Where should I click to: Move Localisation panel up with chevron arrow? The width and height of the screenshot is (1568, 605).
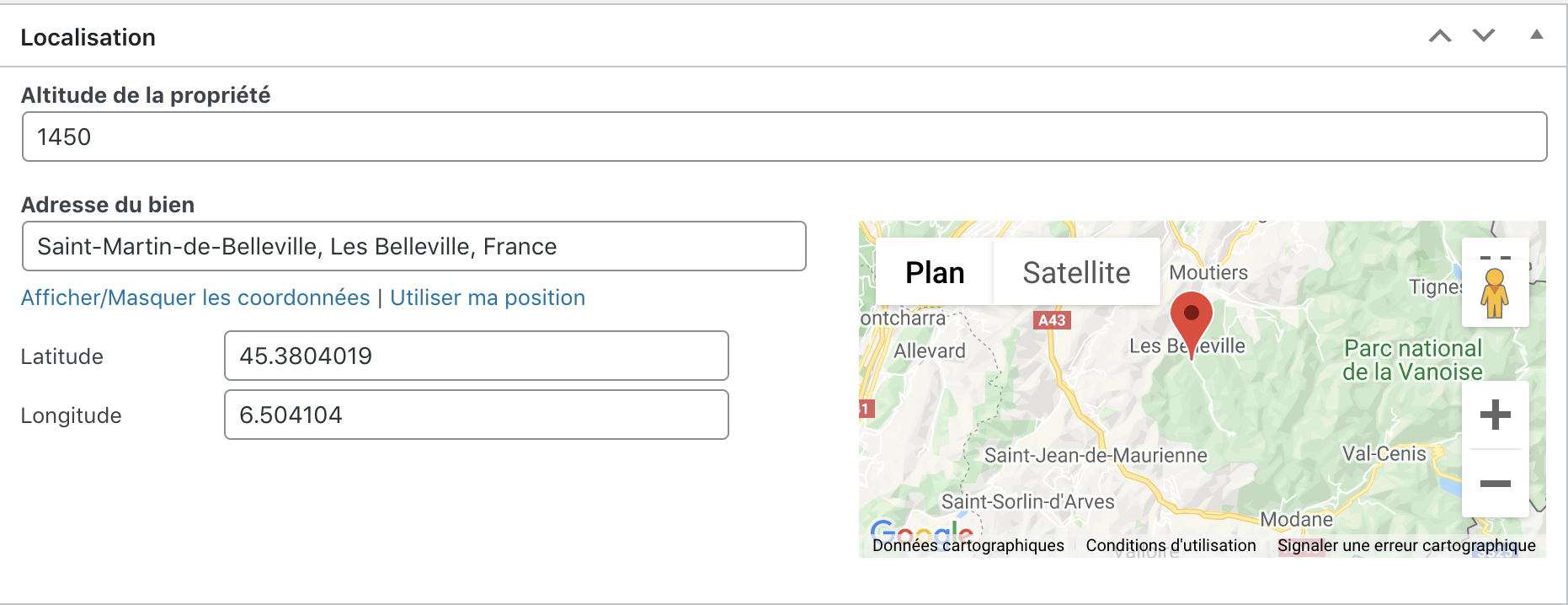[x=1440, y=36]
